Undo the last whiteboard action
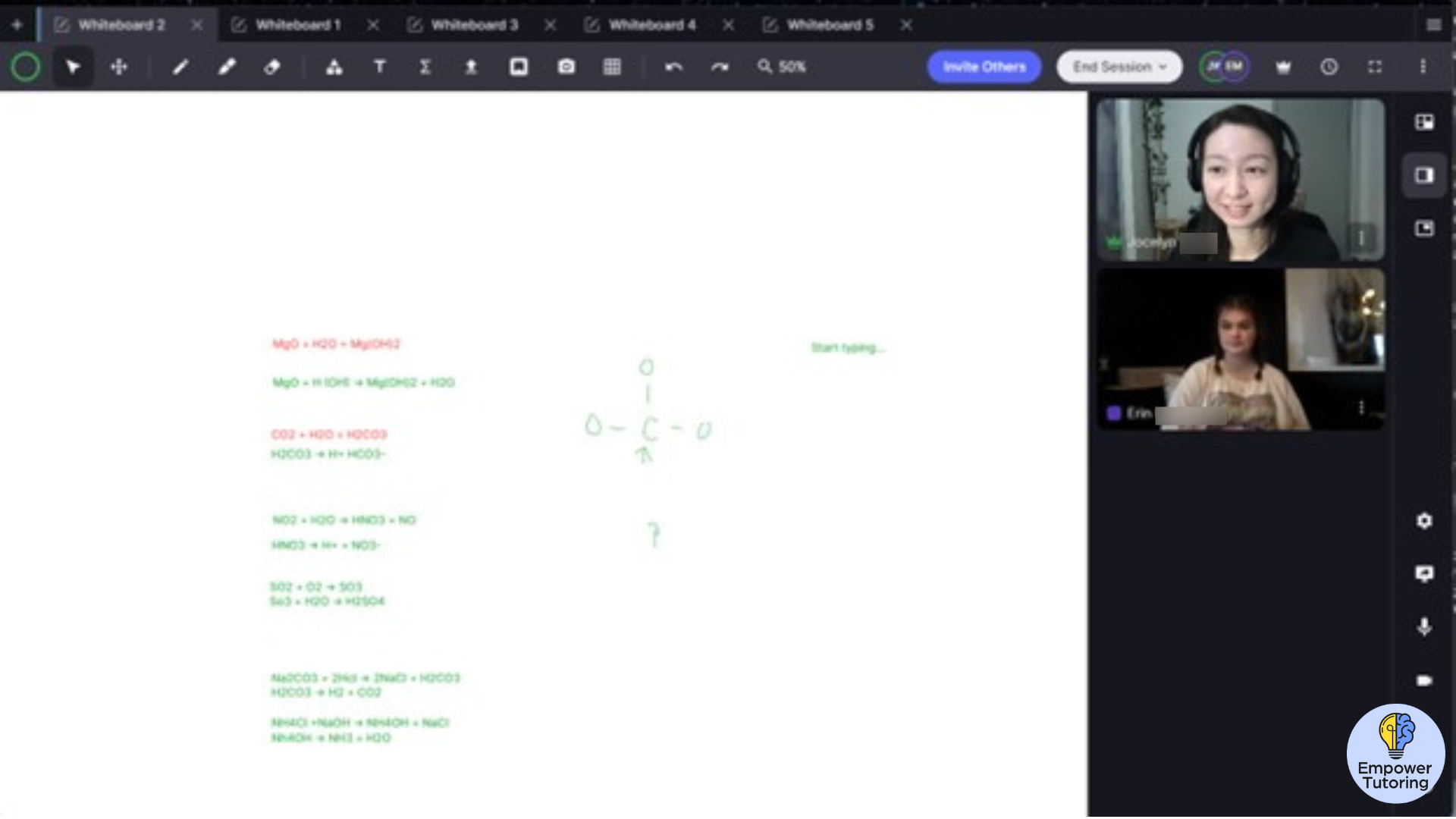Screen dimensions: 1456x819 pos(675,67)
